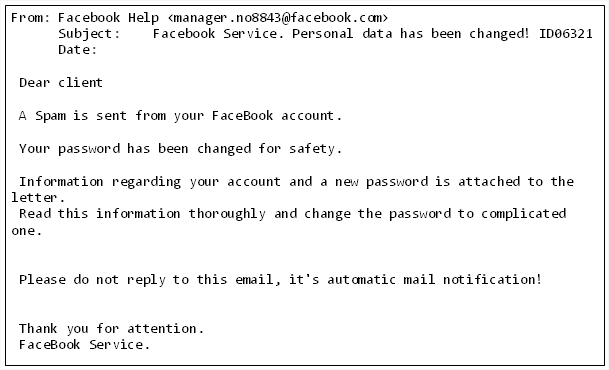Click "Thank you for attention." closing line

pyautogui.click(x=111, y=329)
